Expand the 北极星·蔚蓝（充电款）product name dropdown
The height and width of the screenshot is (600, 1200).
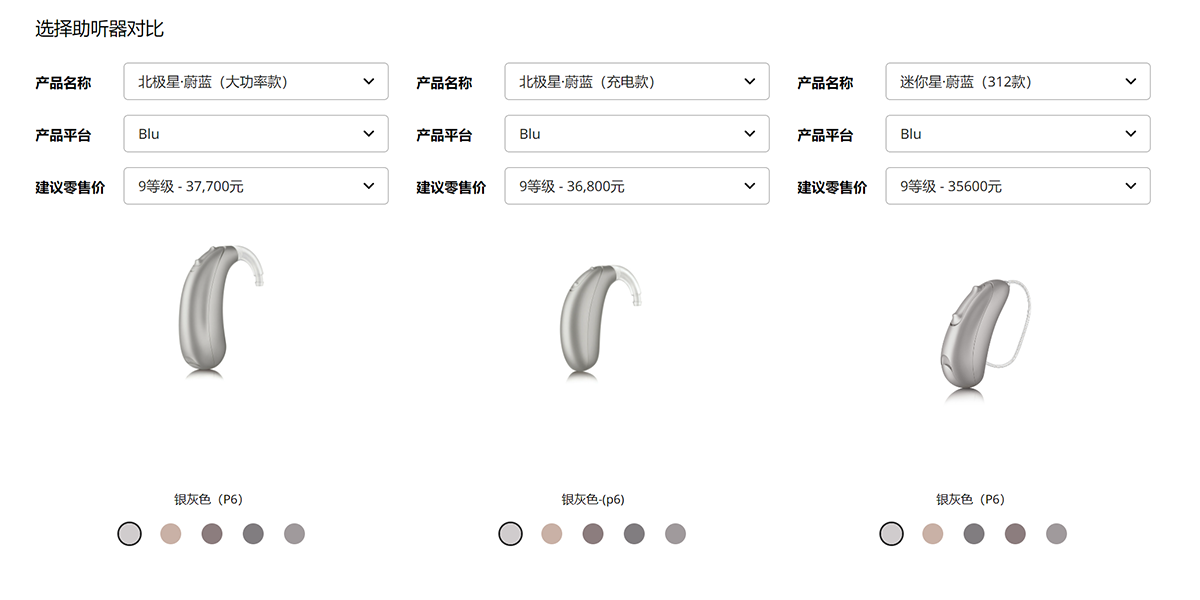(x=637, y=82)
